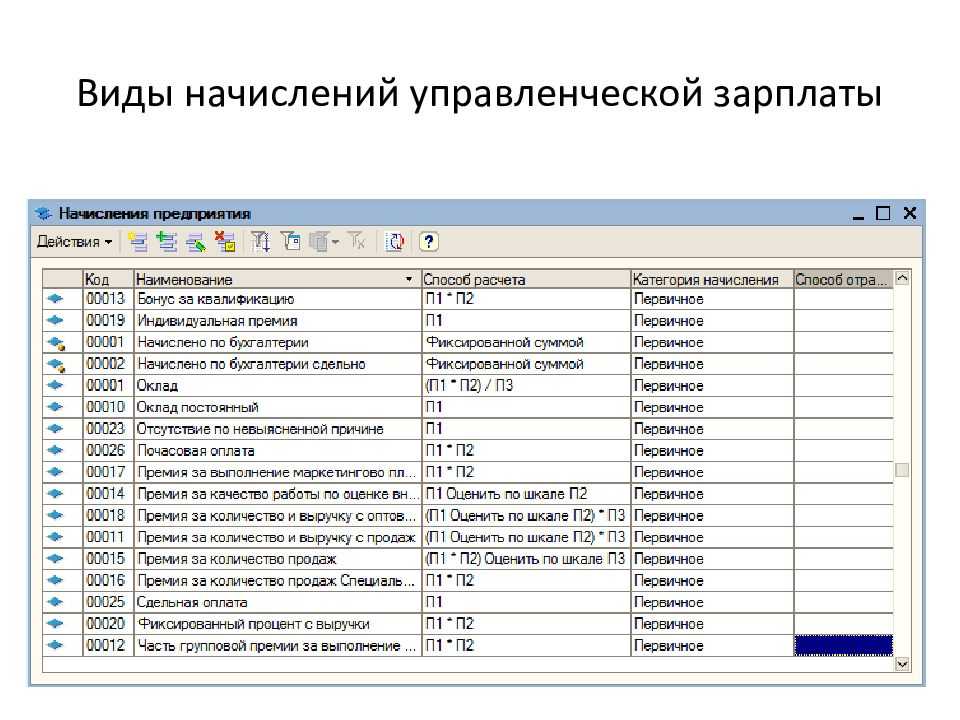Click code cell 00026
This screenshot has width=960, height=720.
pos(108,451)
